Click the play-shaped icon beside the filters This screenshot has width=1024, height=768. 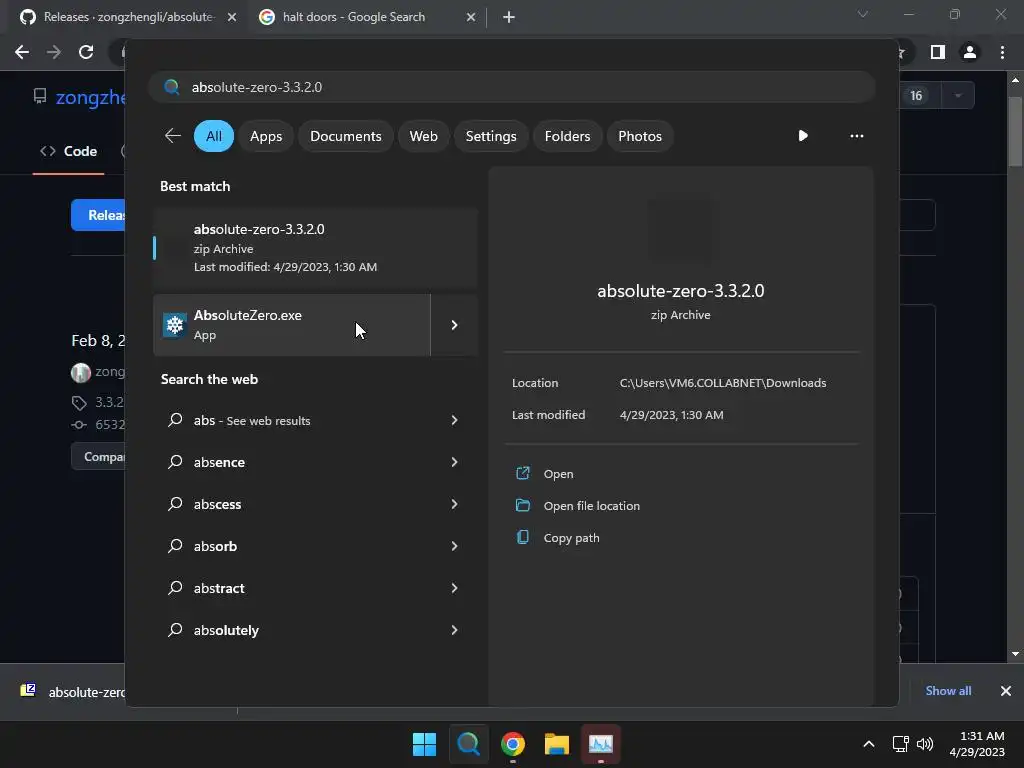point(803,136)
